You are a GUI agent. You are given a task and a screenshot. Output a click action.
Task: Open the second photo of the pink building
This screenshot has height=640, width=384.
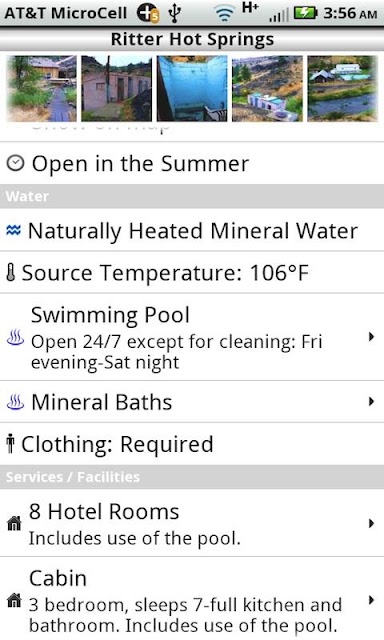click(x=117, y=89)
